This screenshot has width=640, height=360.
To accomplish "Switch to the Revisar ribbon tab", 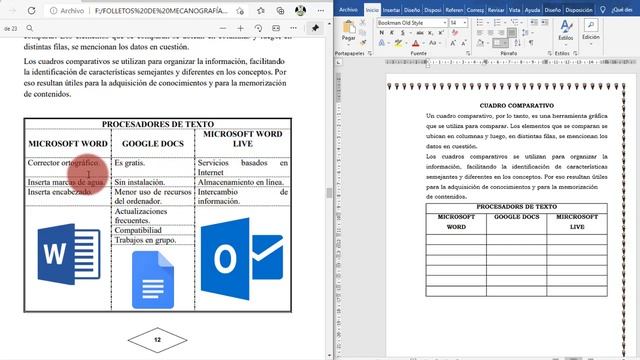I will (x=496, y=10).
